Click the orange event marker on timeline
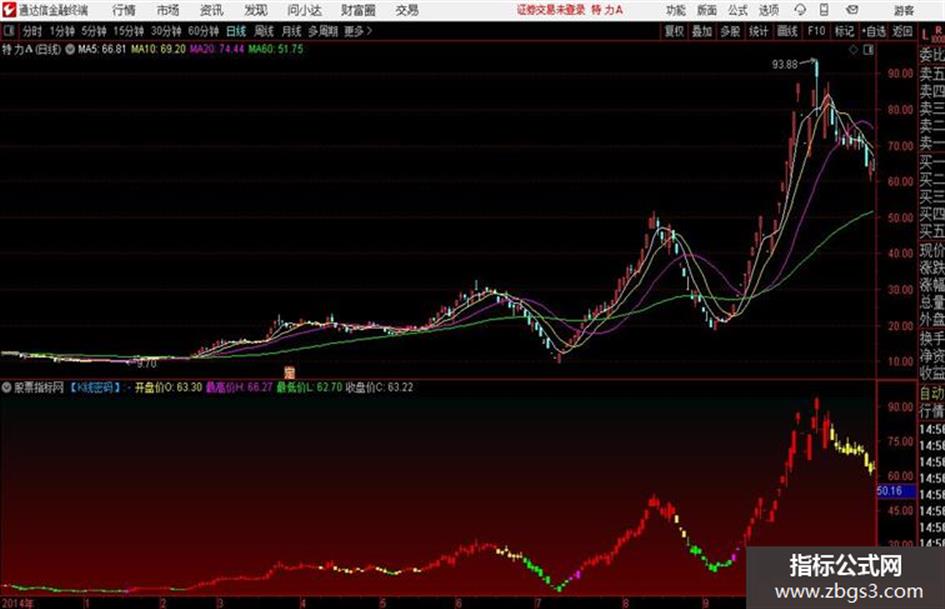 [x=289, y=373]
